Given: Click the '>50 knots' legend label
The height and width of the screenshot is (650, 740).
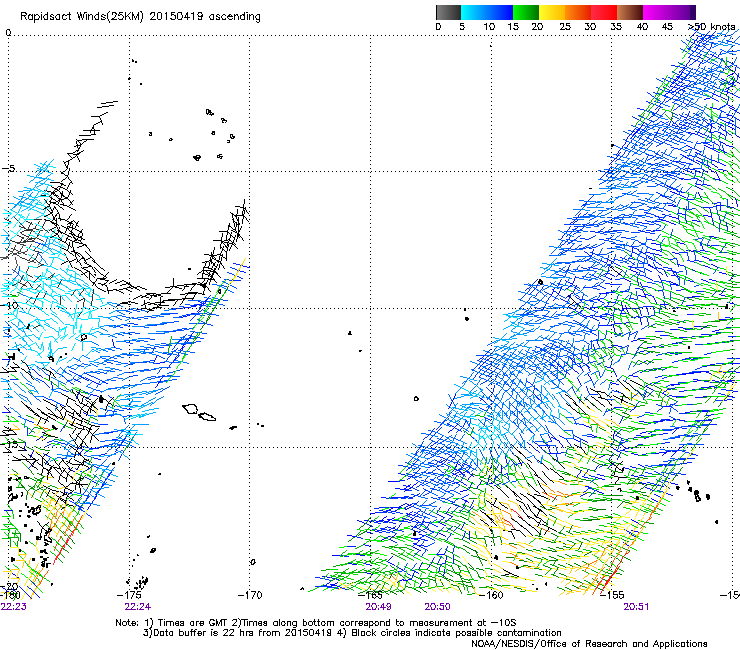Looking at the screenshot, I should pyautogui.click(x=712, y=27).
